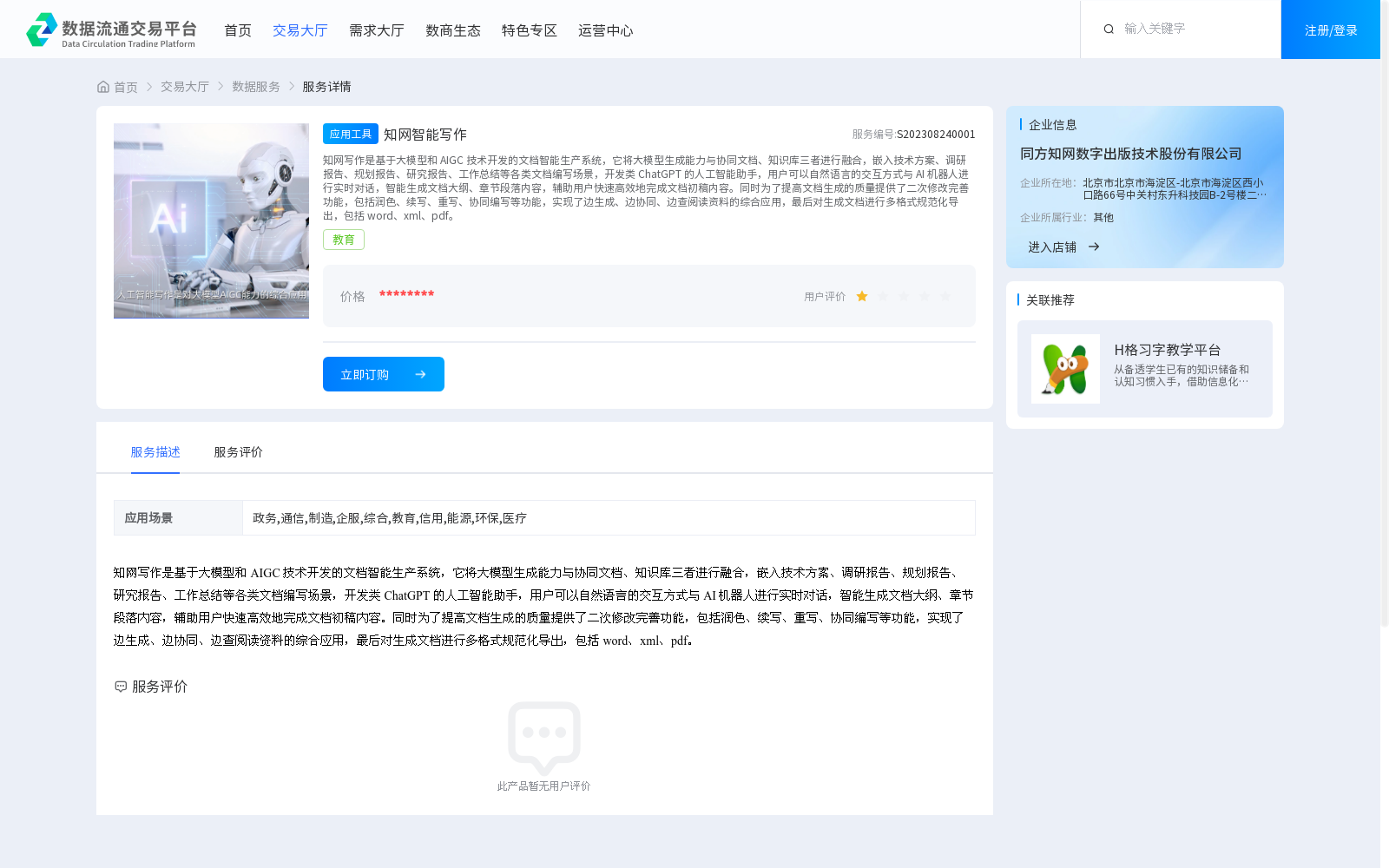
Task: Click the home icon in the breadcrumb
Action: pos(103,87)
